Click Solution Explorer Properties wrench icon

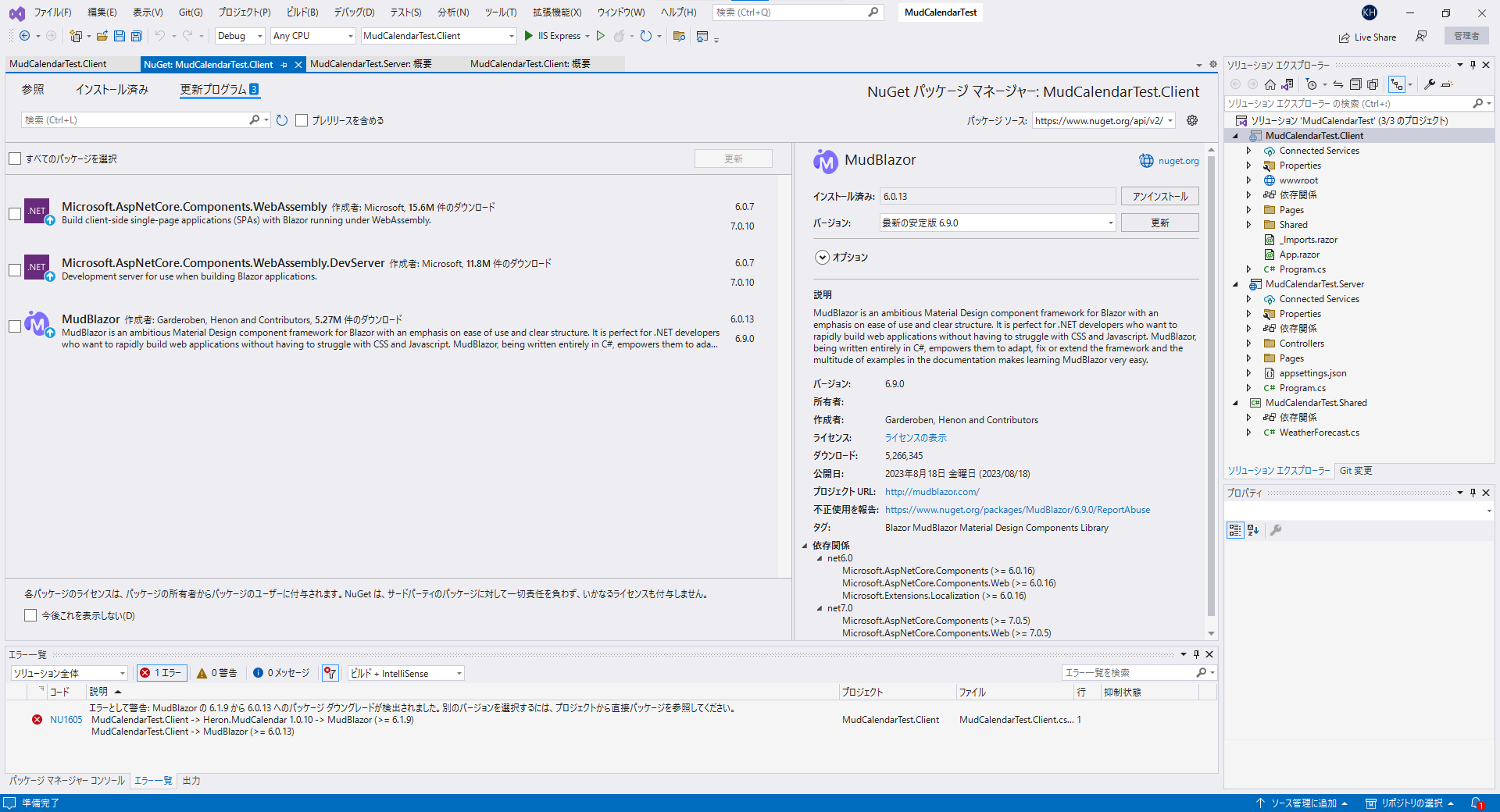[x=1430, y=84]
